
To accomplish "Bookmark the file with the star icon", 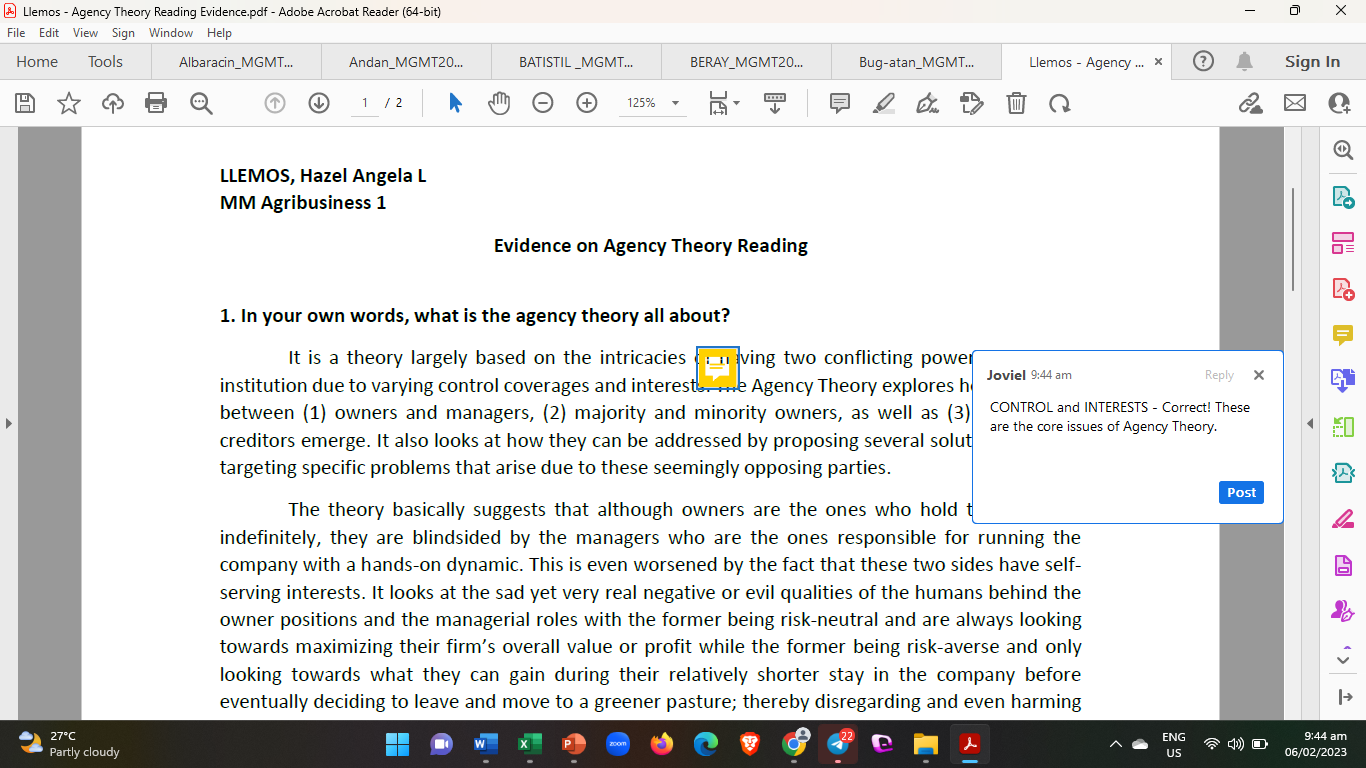I will coord(69,103).
